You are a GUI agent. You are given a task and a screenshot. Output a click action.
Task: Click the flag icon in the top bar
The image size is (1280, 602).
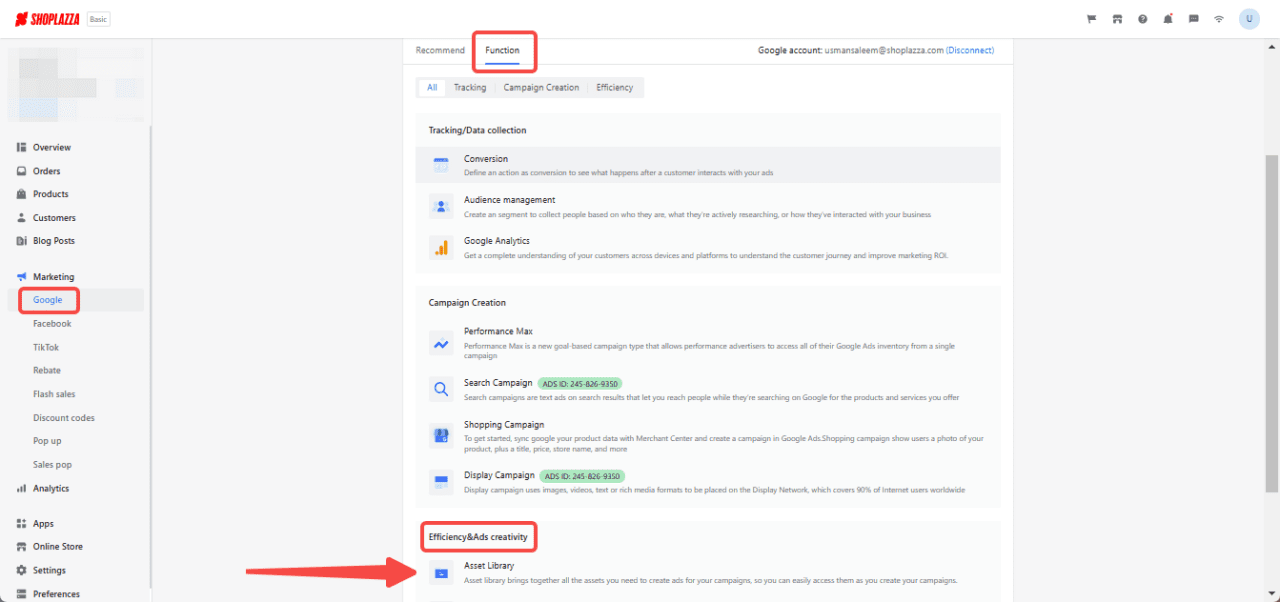pyautogui.click(x=1092, y=19)
